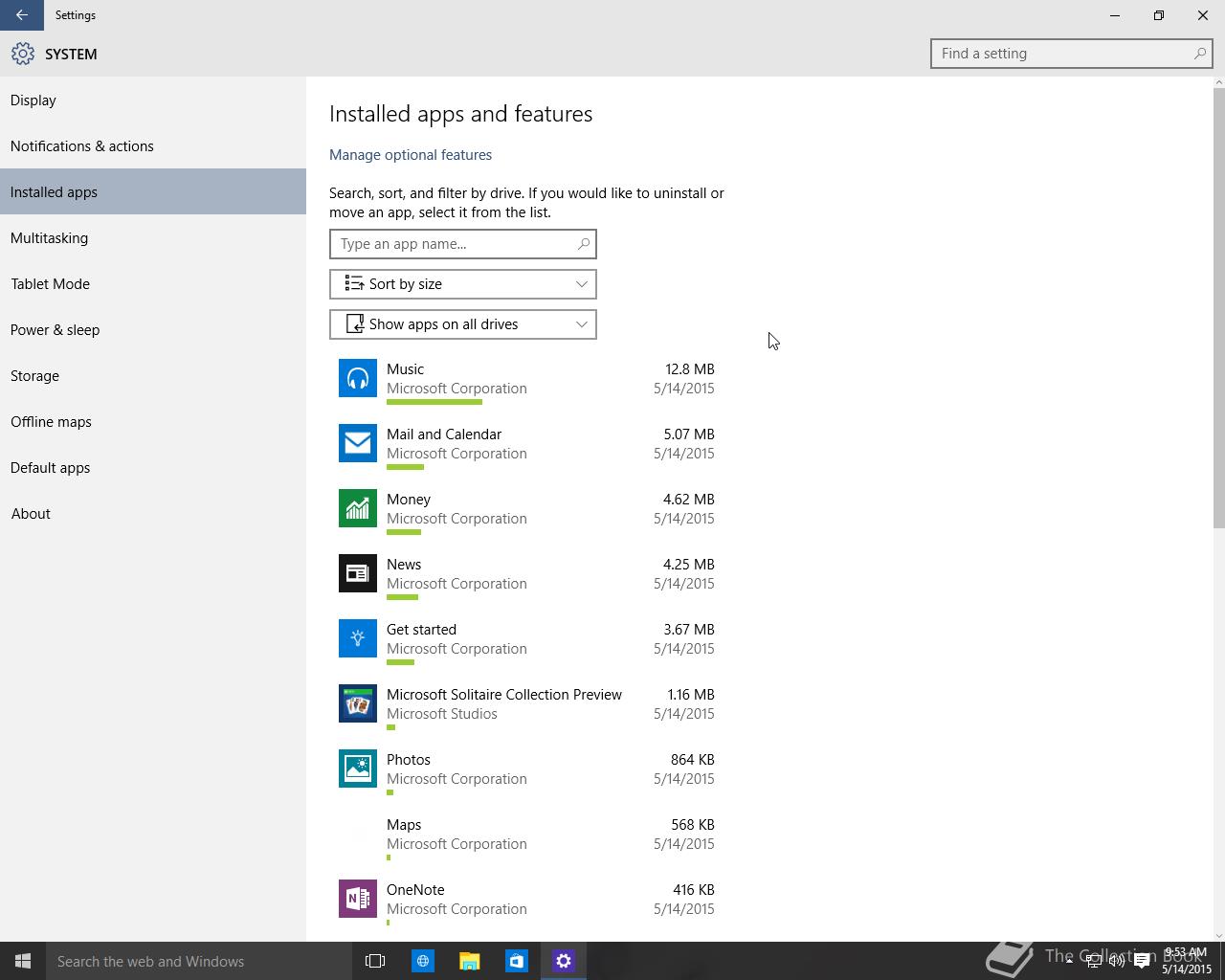This screenshot has width=1225, height=980.
Task: Click the scrollbar down arrow
Action: coord(1218,935)
